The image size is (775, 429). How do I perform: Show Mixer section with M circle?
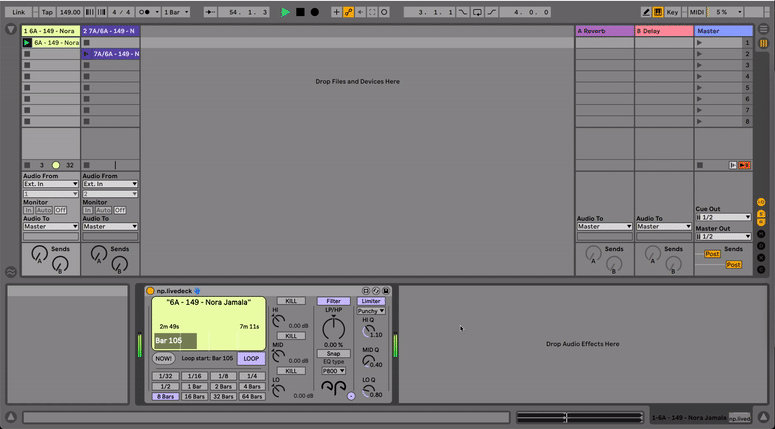[x=761, y=234]
